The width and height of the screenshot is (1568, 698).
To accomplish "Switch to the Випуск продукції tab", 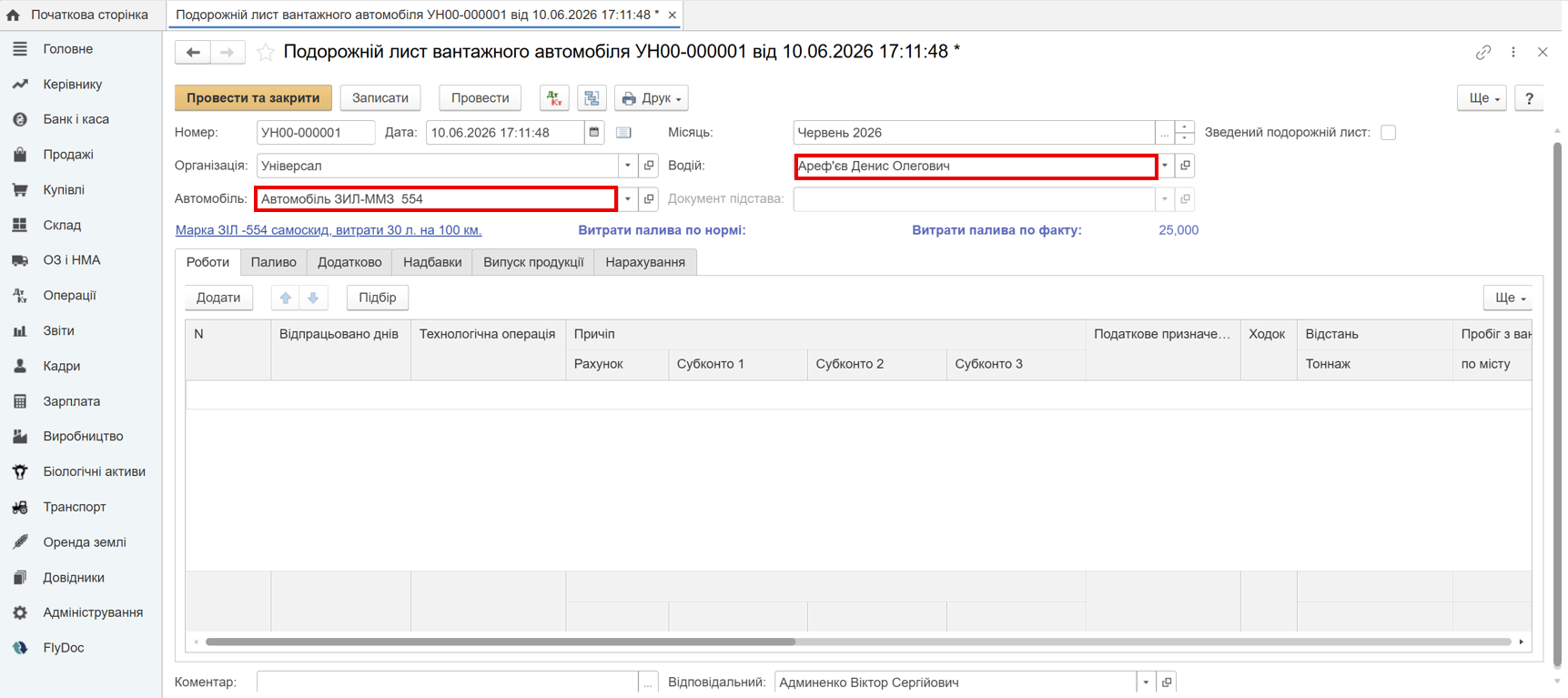I will 533,263.
